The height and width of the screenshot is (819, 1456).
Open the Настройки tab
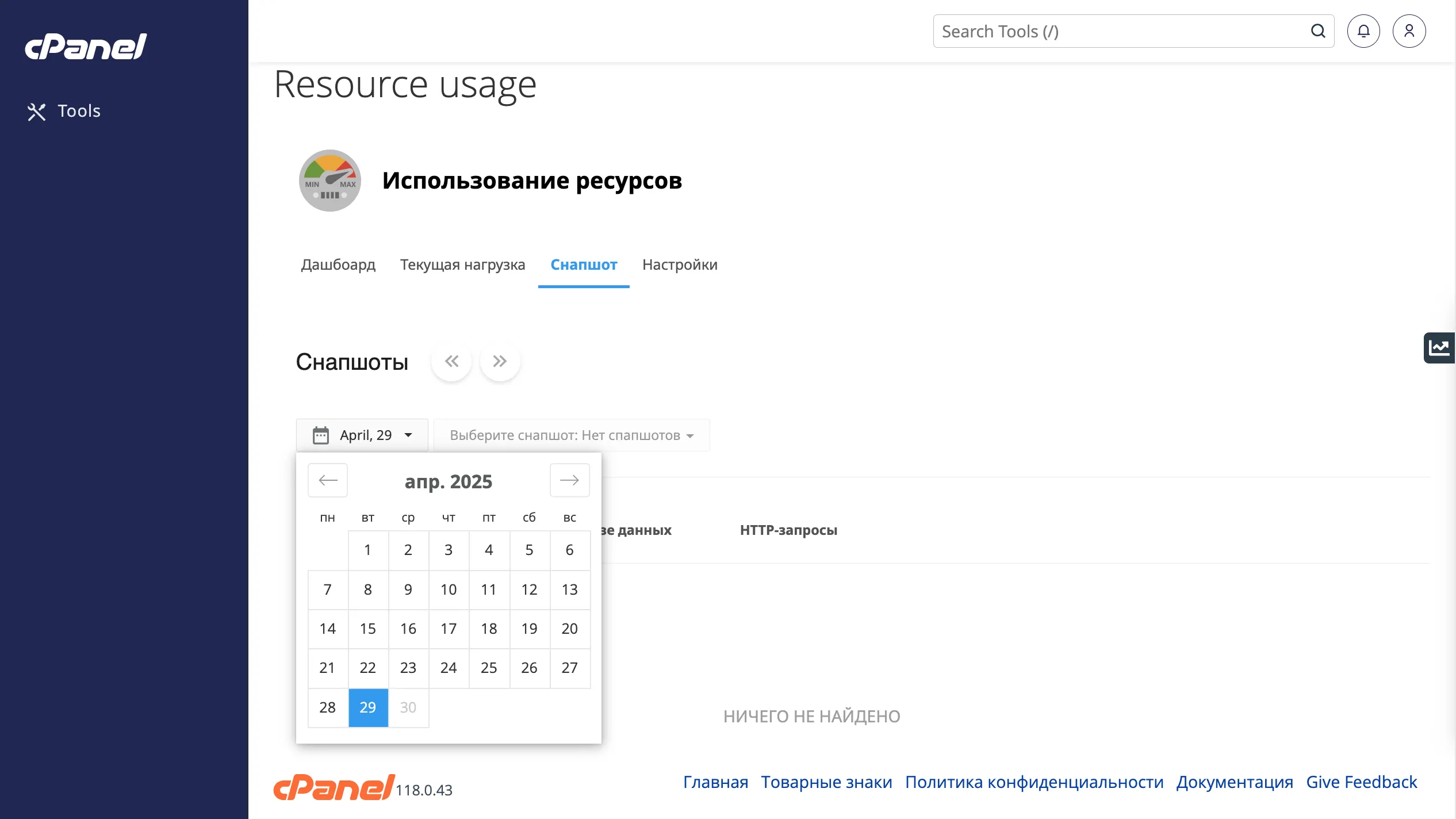[680, 265]
